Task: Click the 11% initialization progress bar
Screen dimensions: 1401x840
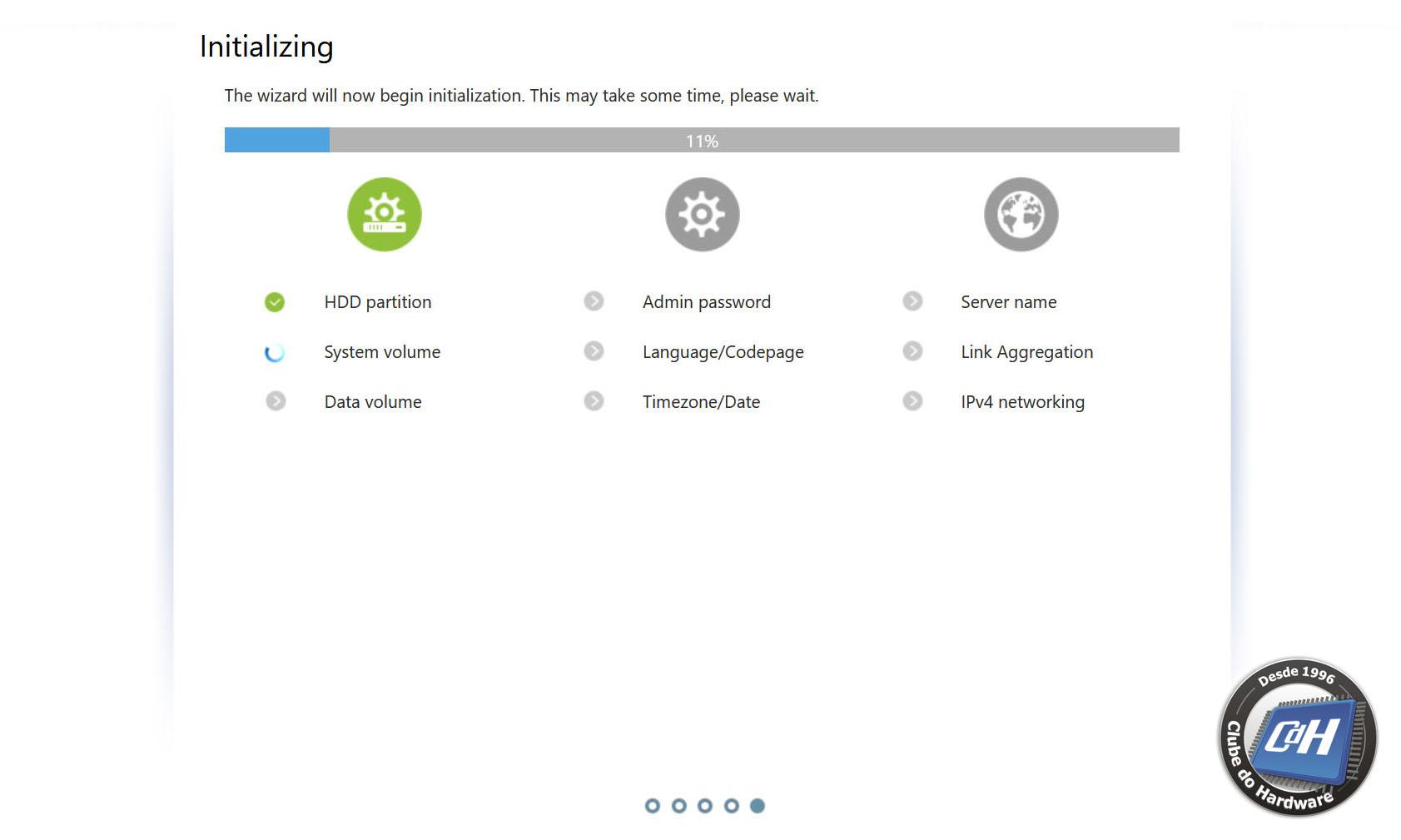Action: click(702, 140)
